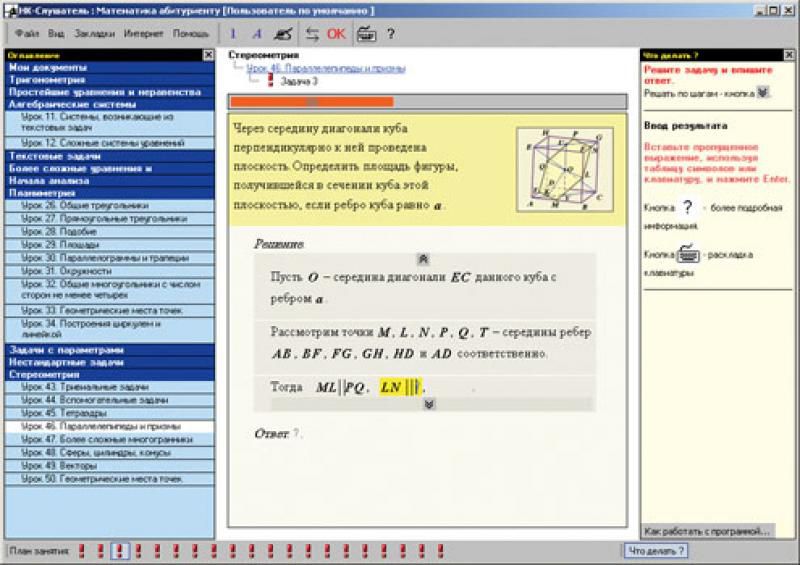Show next solution step with down chevron
The height and width of the screenshot is (565, 800).
[x=428, y=404]
